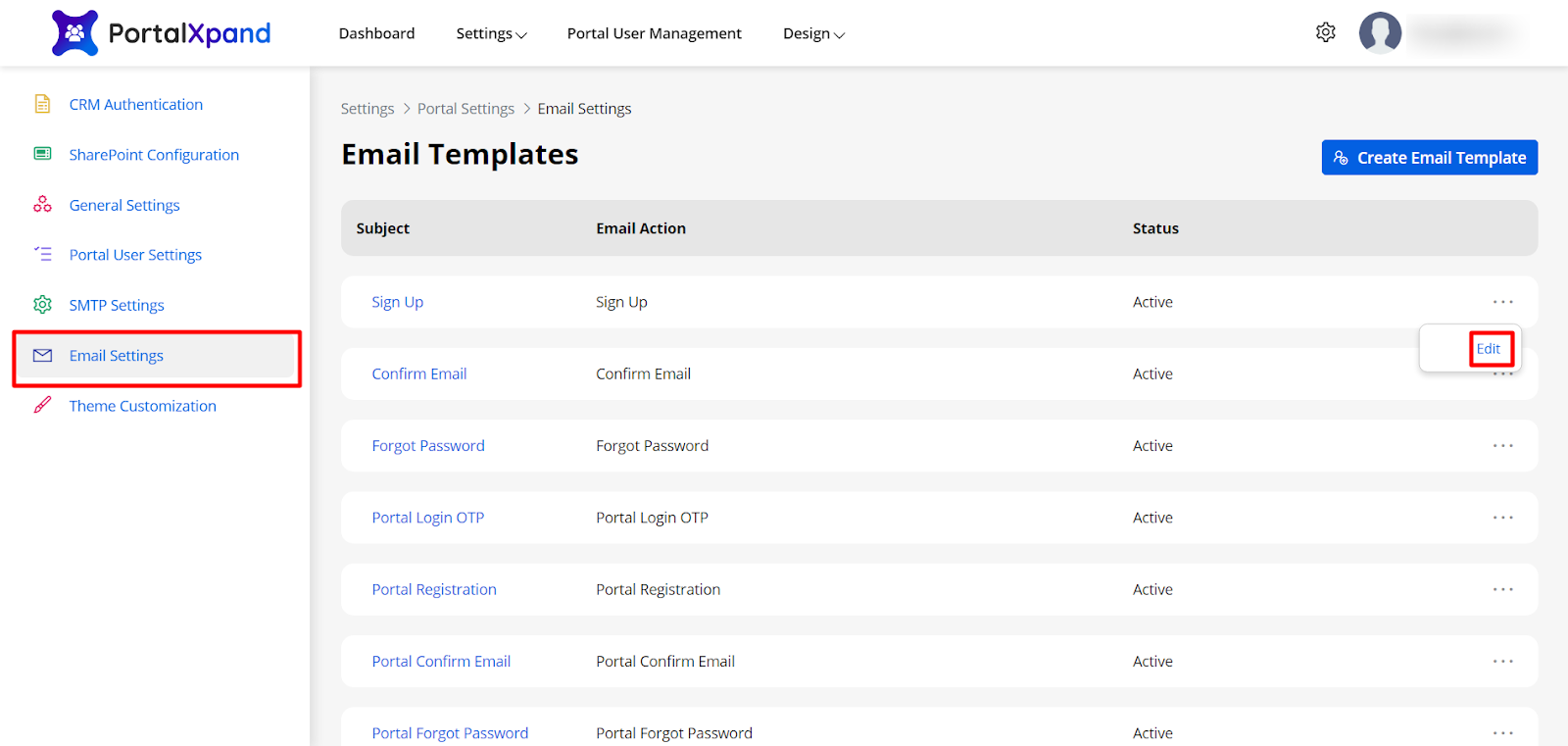Open Portal User Management from top menu
Screen dimensions: 1568x746
[x=654, y=33]
